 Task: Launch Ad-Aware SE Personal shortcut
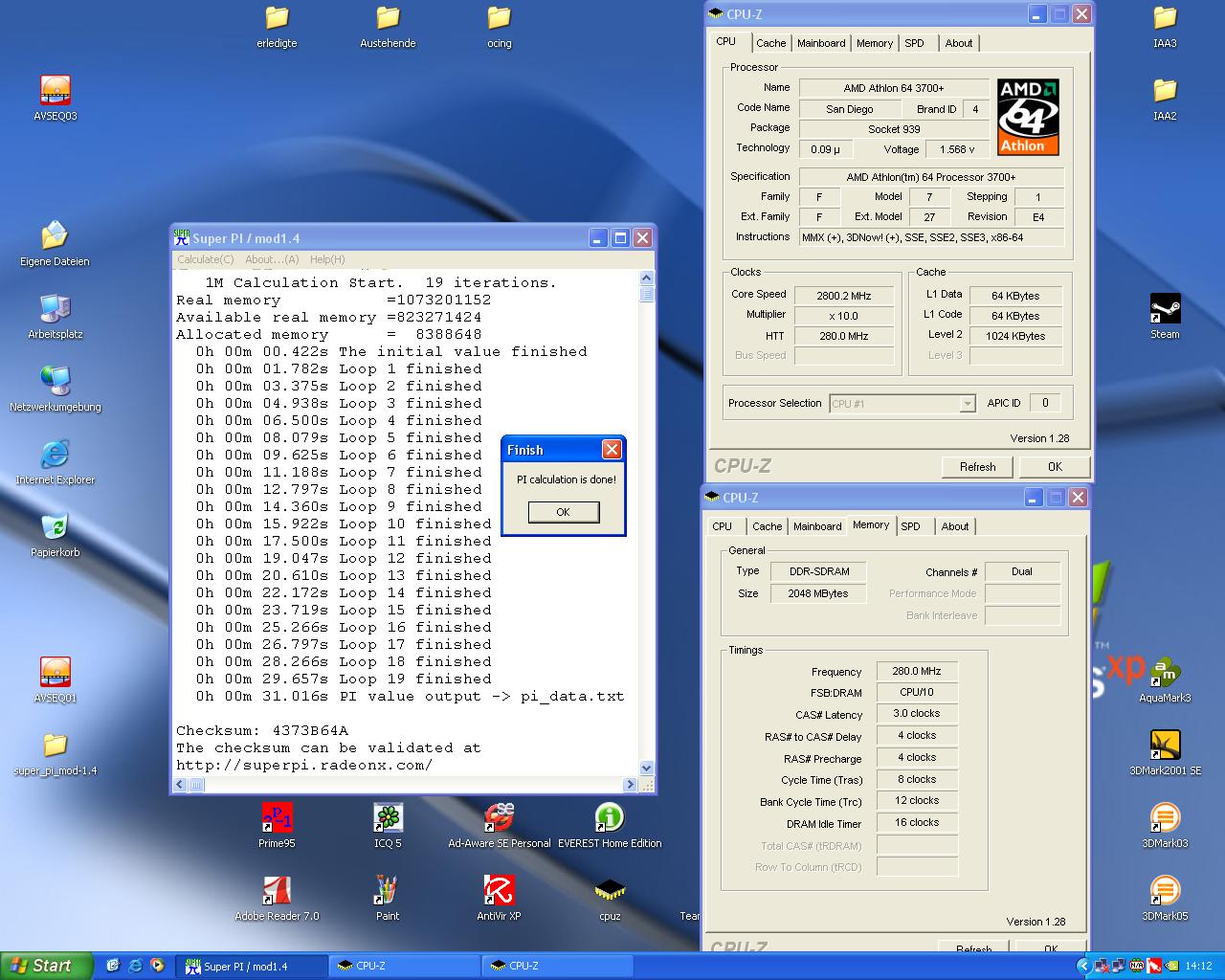(499, 826)
